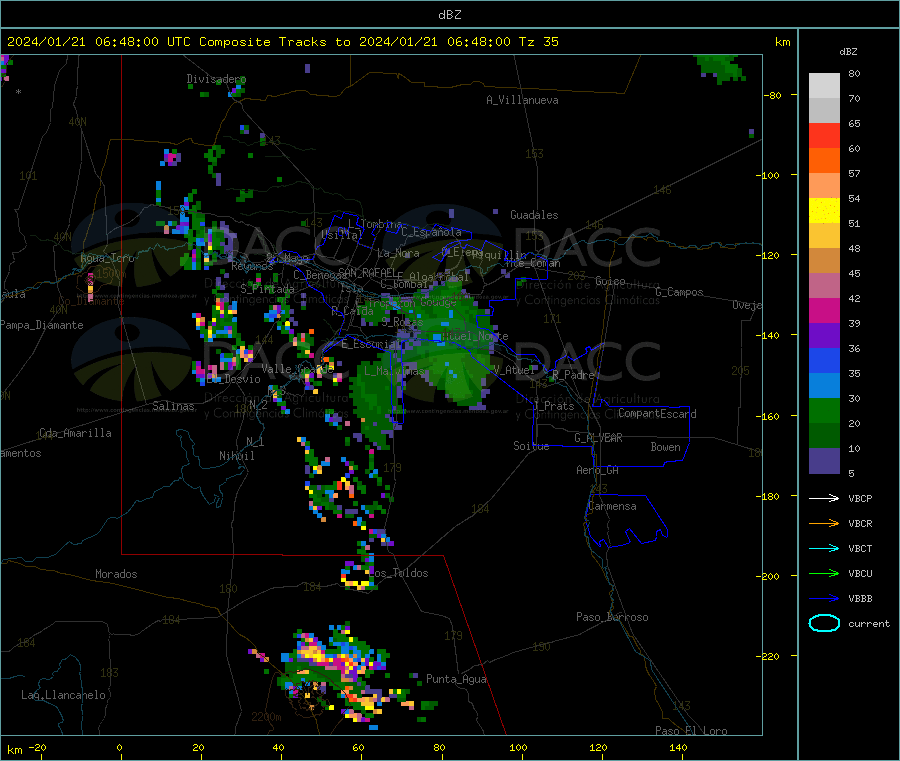Click the Nihuil map label
The width and height of the screenshot is (900, 761).
pos(236,456)
